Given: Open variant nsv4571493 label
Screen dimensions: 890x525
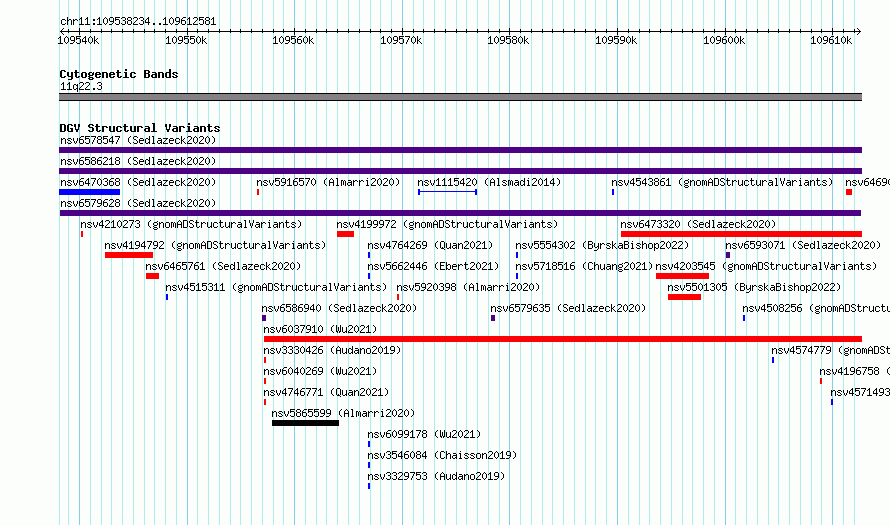Looking at the screenshot, I should [x=860, y=392].
